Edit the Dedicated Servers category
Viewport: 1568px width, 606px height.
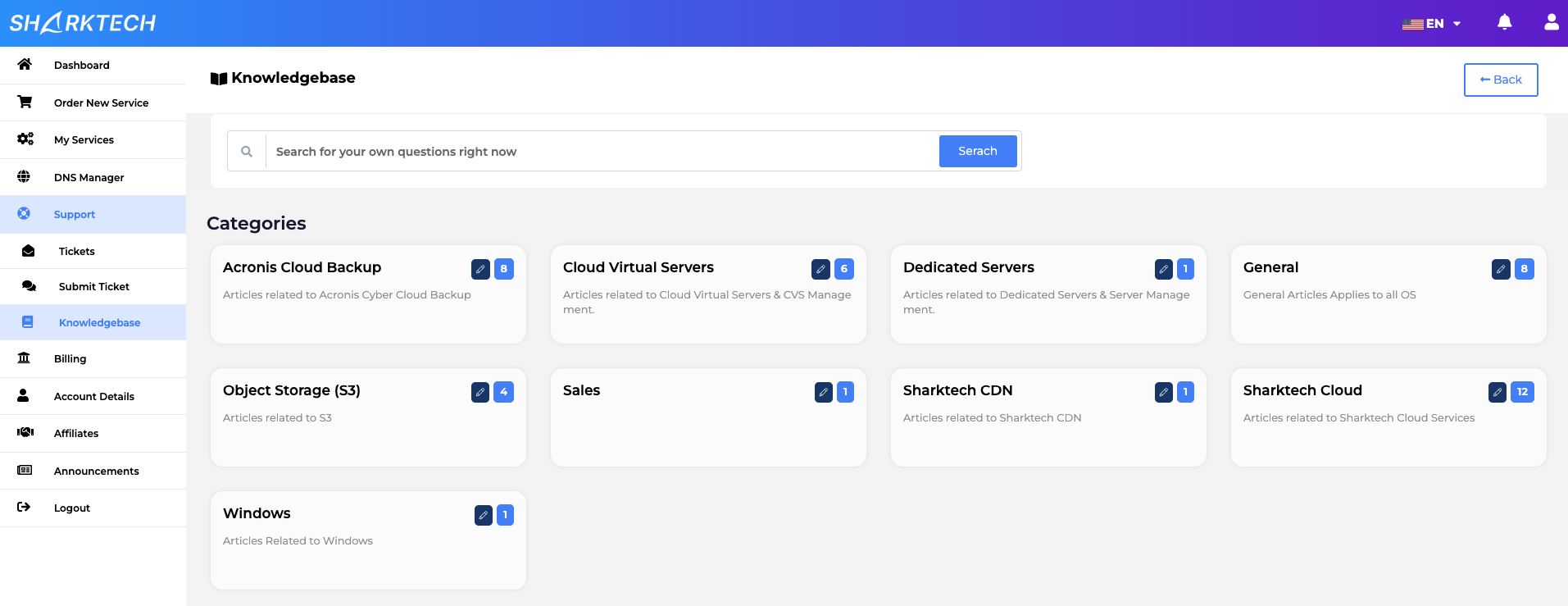pyautogui.click(x=1164, y=269)
